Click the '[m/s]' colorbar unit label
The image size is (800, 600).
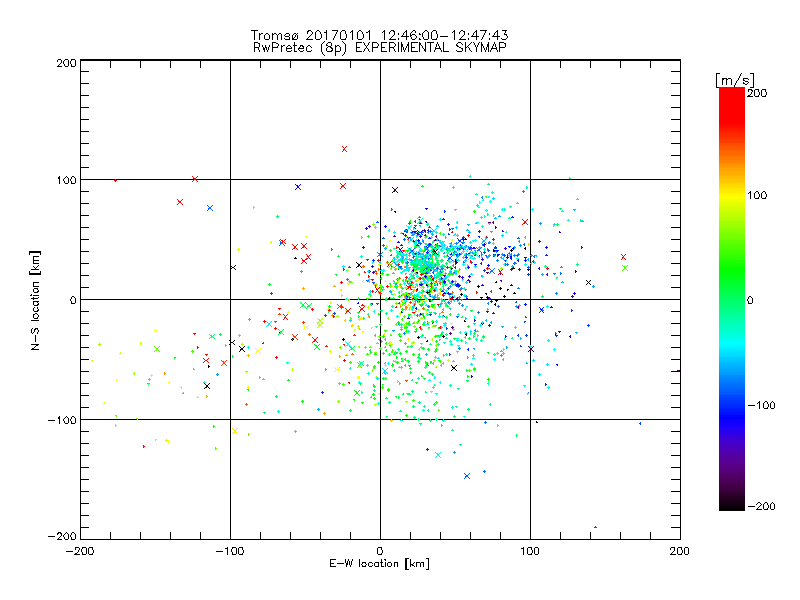(x=734, y=80)
